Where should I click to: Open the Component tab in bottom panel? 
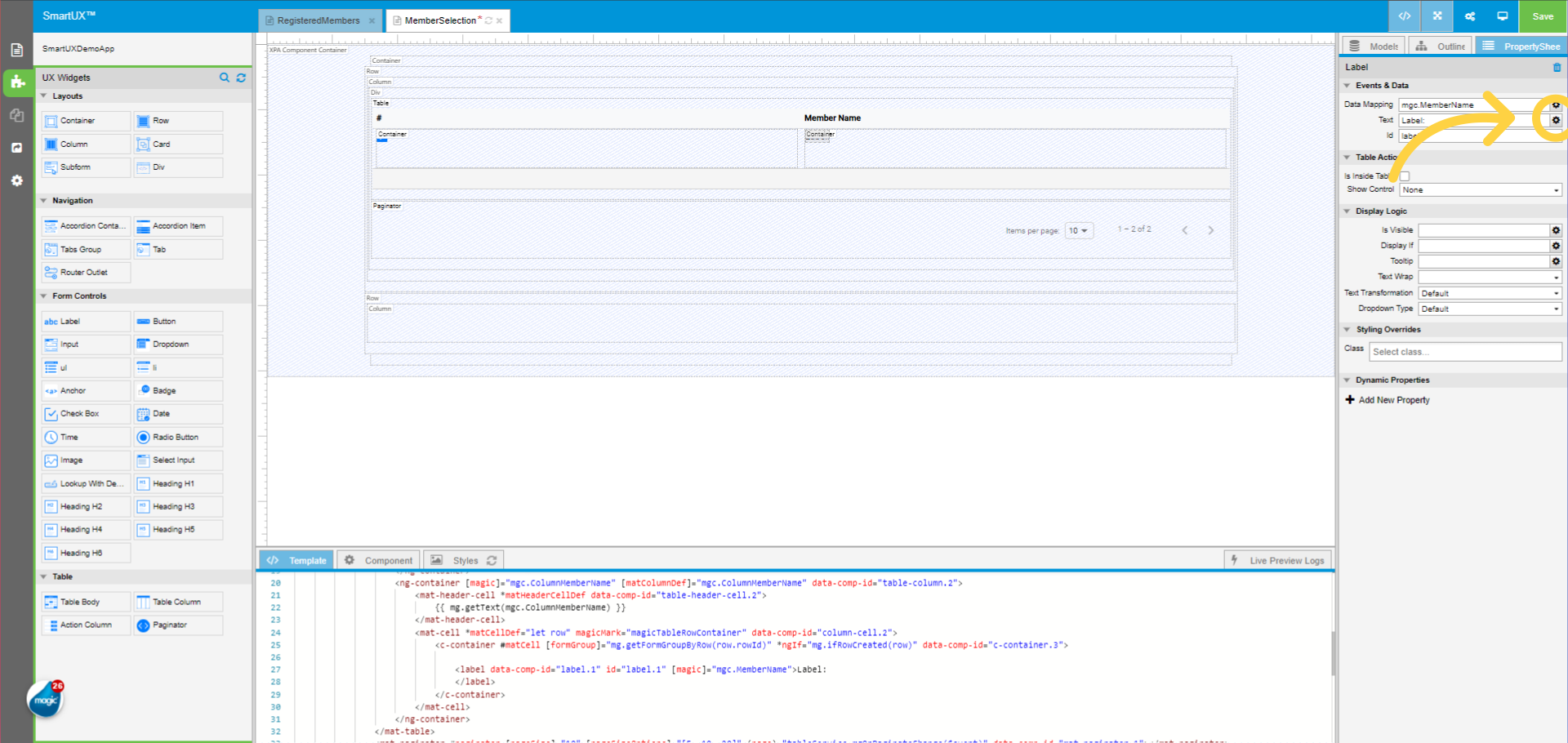pyautogui.click(x=379, y=560)
